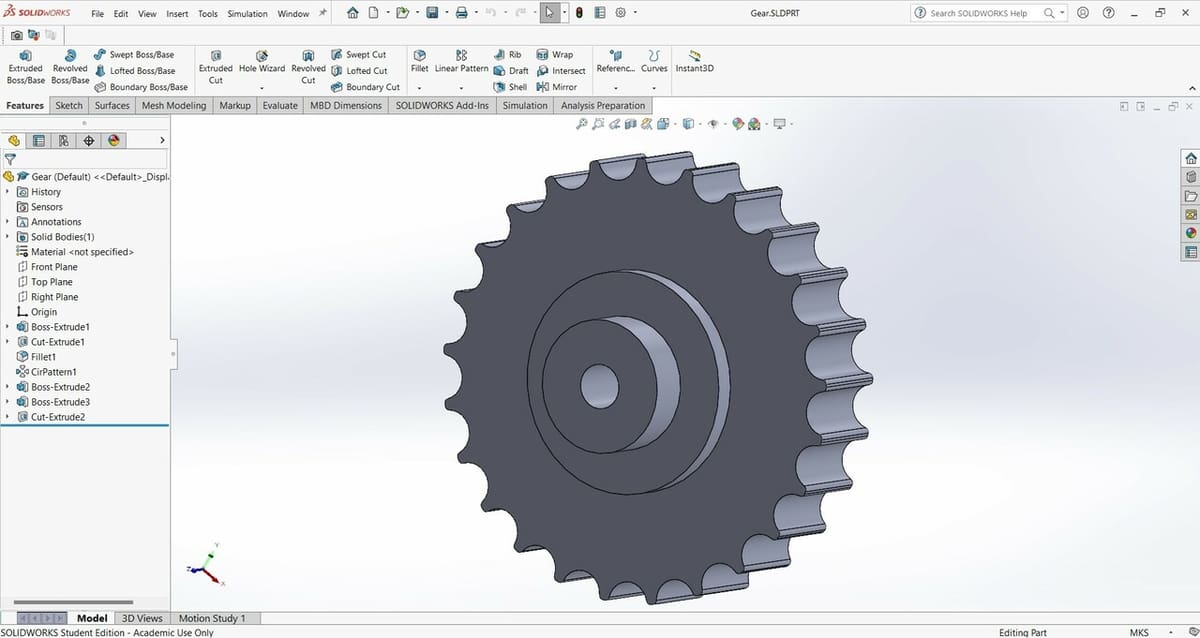Open the Insert menu
1200x638 pixels.
tap(177, 14)
